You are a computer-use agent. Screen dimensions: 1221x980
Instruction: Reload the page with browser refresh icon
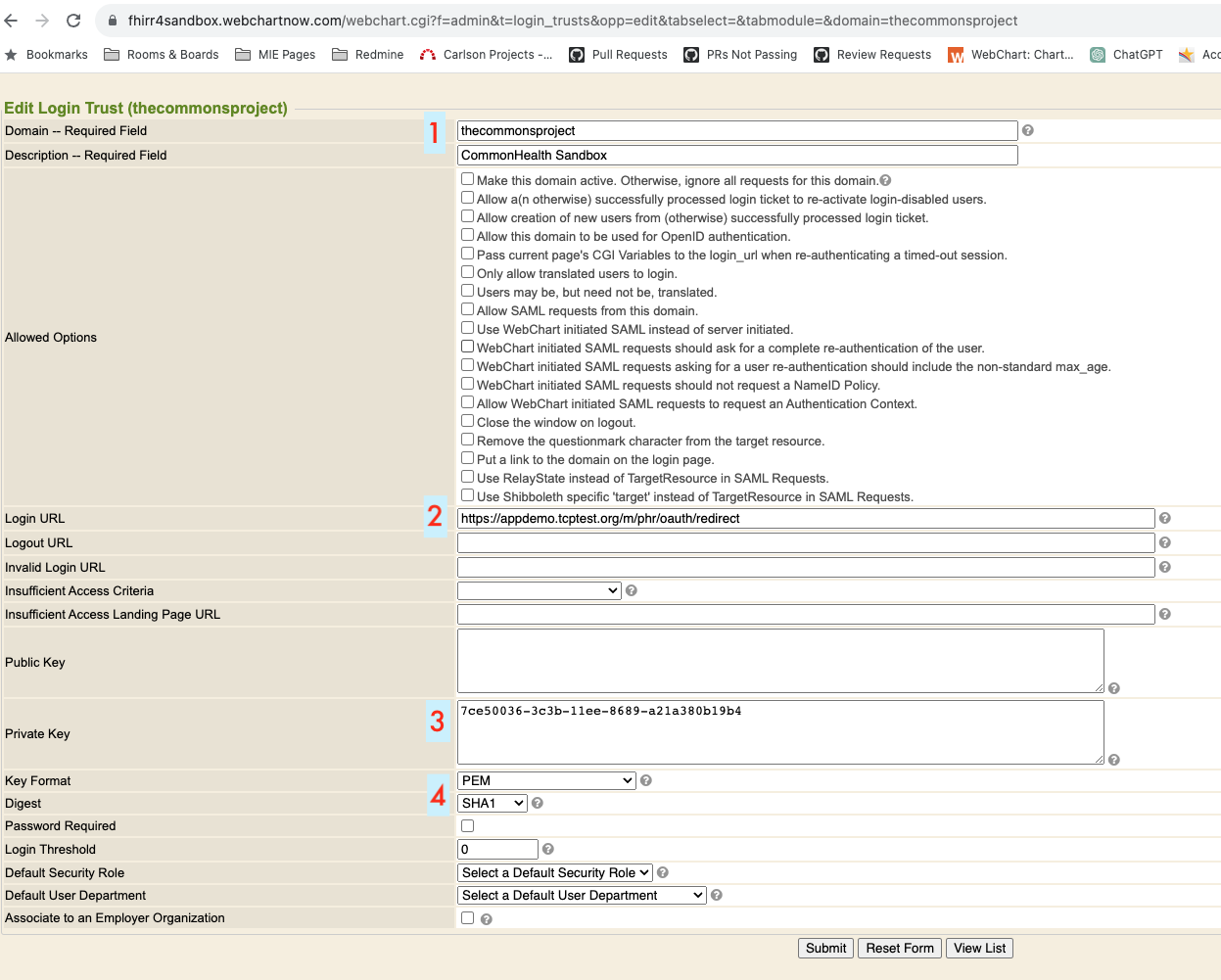(x=73, y=21)
